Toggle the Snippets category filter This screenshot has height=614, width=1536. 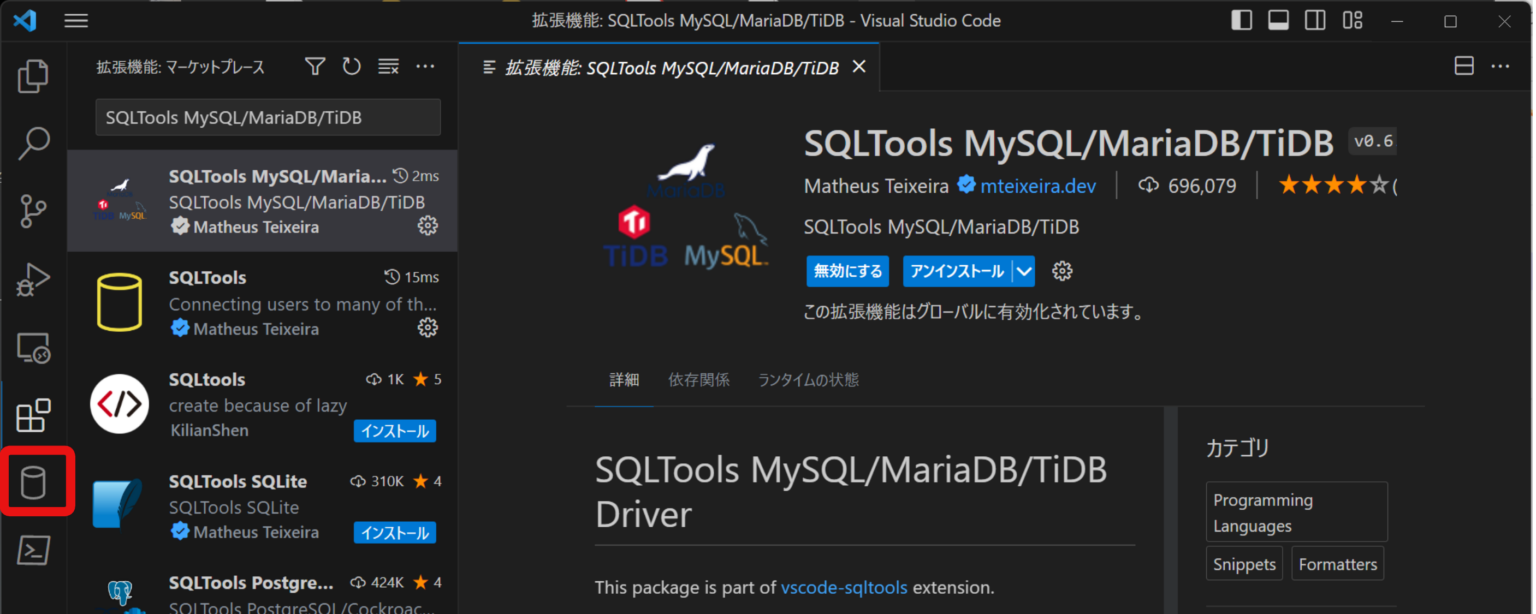[1244, 563]
